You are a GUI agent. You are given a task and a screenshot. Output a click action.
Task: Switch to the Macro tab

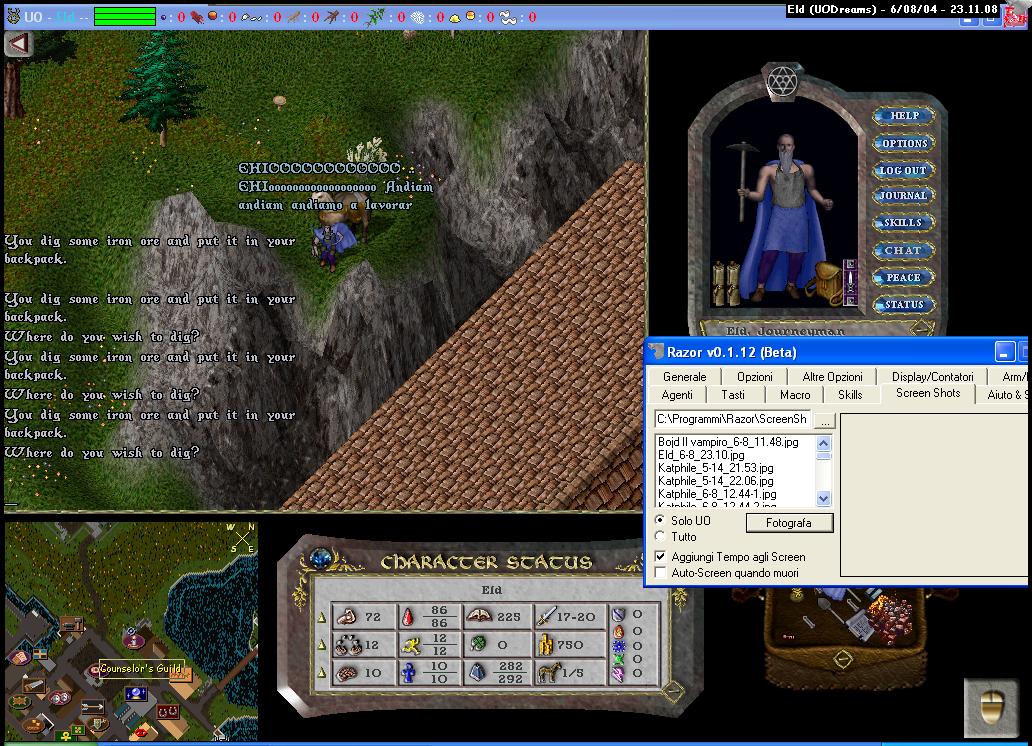pos(794,394)
